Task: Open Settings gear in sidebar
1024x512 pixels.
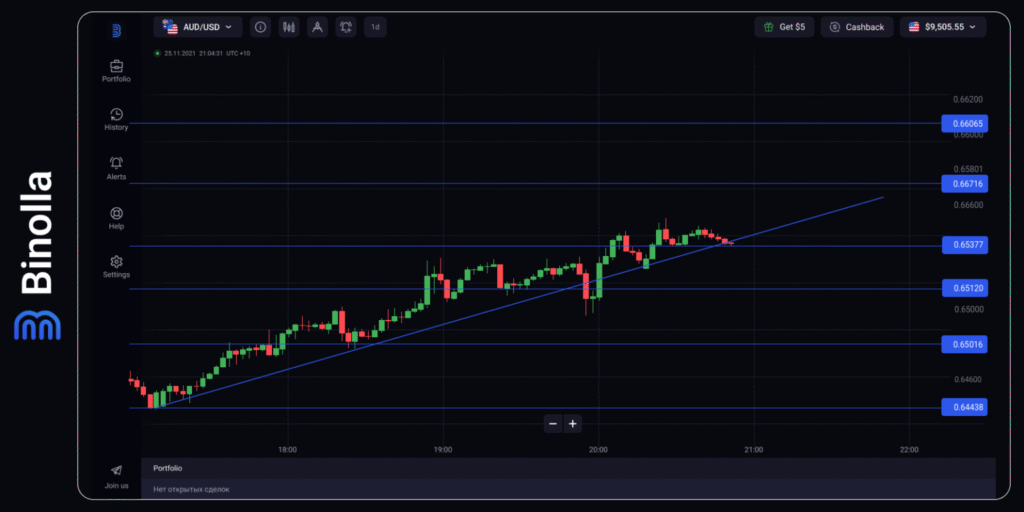Action: (116, 262)
